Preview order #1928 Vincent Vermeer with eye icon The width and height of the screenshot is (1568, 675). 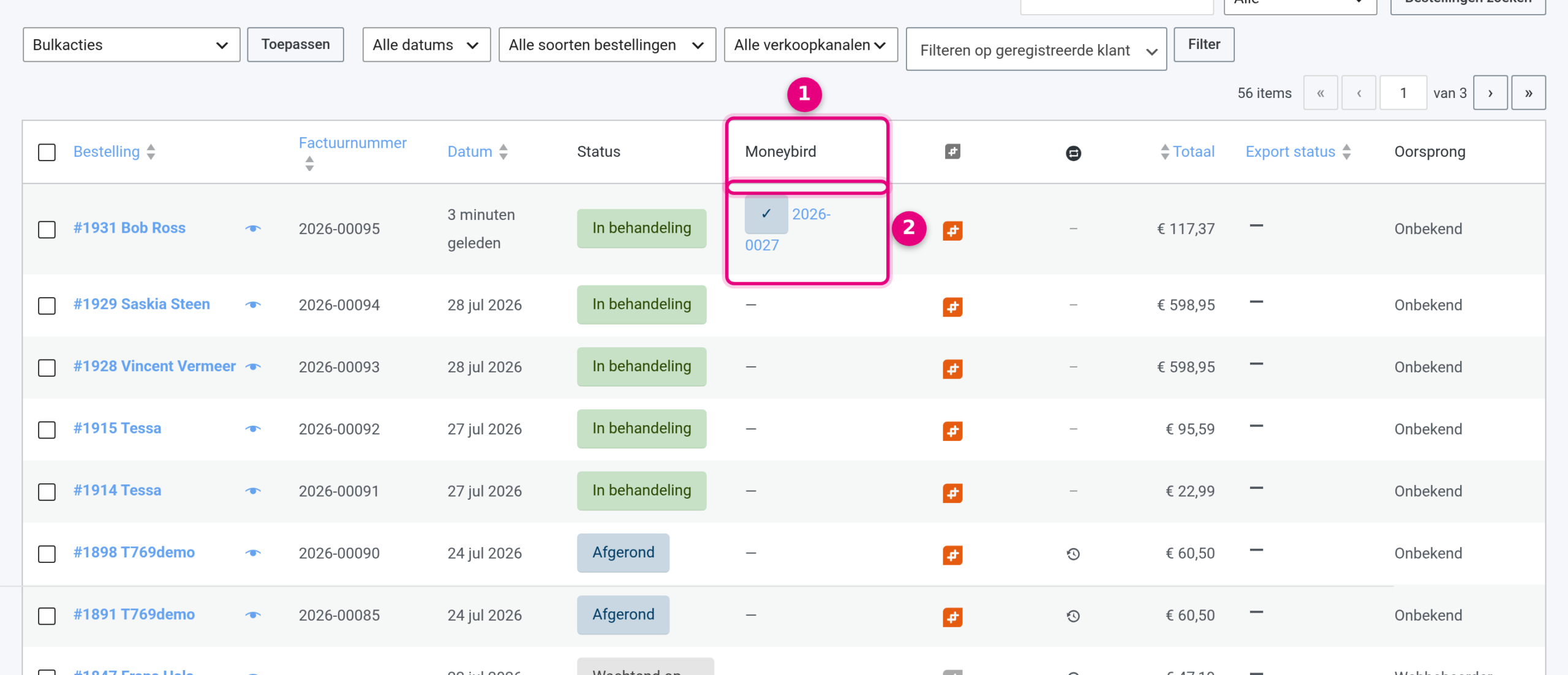[x=253, y=367]
